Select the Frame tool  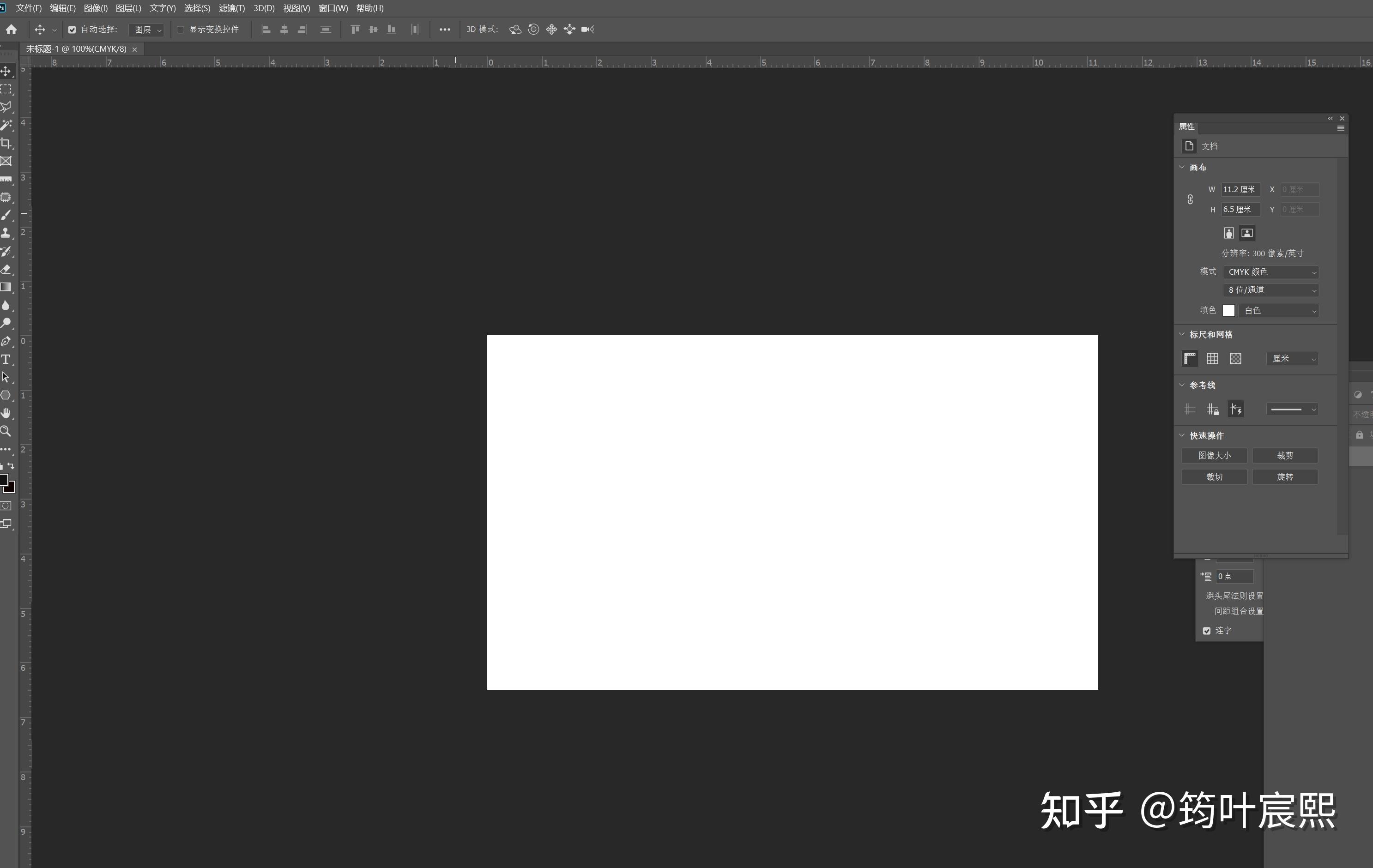pos(6,161)
